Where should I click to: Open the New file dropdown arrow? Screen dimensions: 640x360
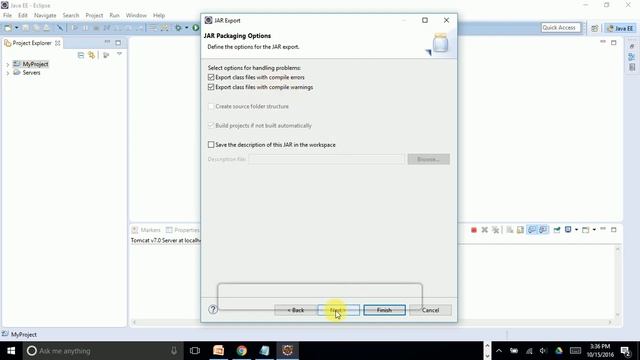click(16, 28)
